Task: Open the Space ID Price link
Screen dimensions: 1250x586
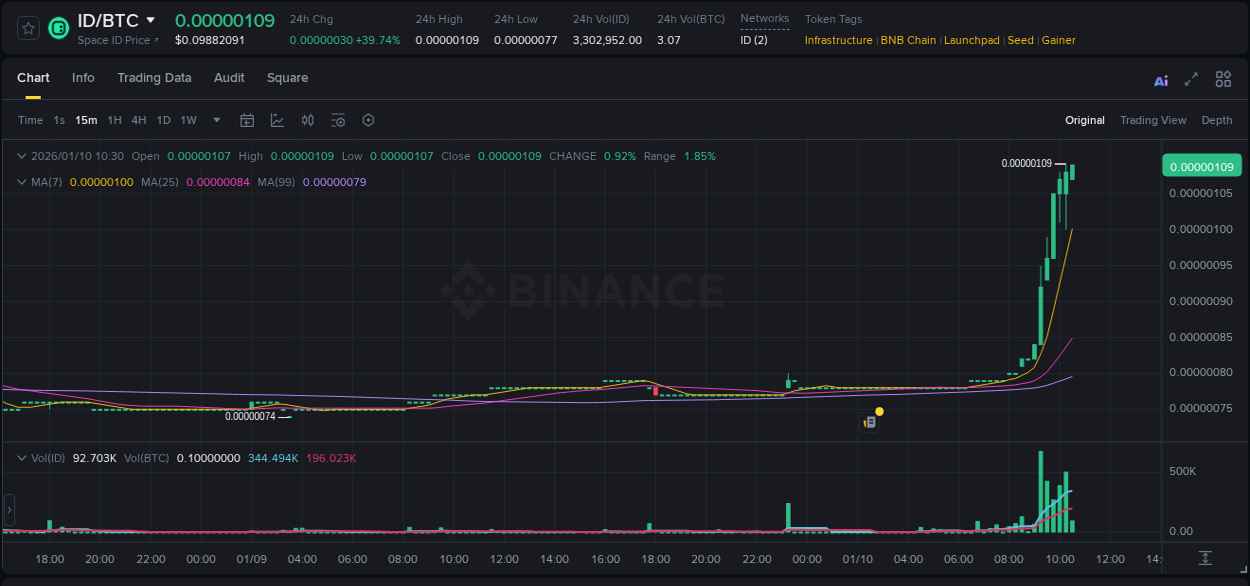Action: tap(115, 40)
